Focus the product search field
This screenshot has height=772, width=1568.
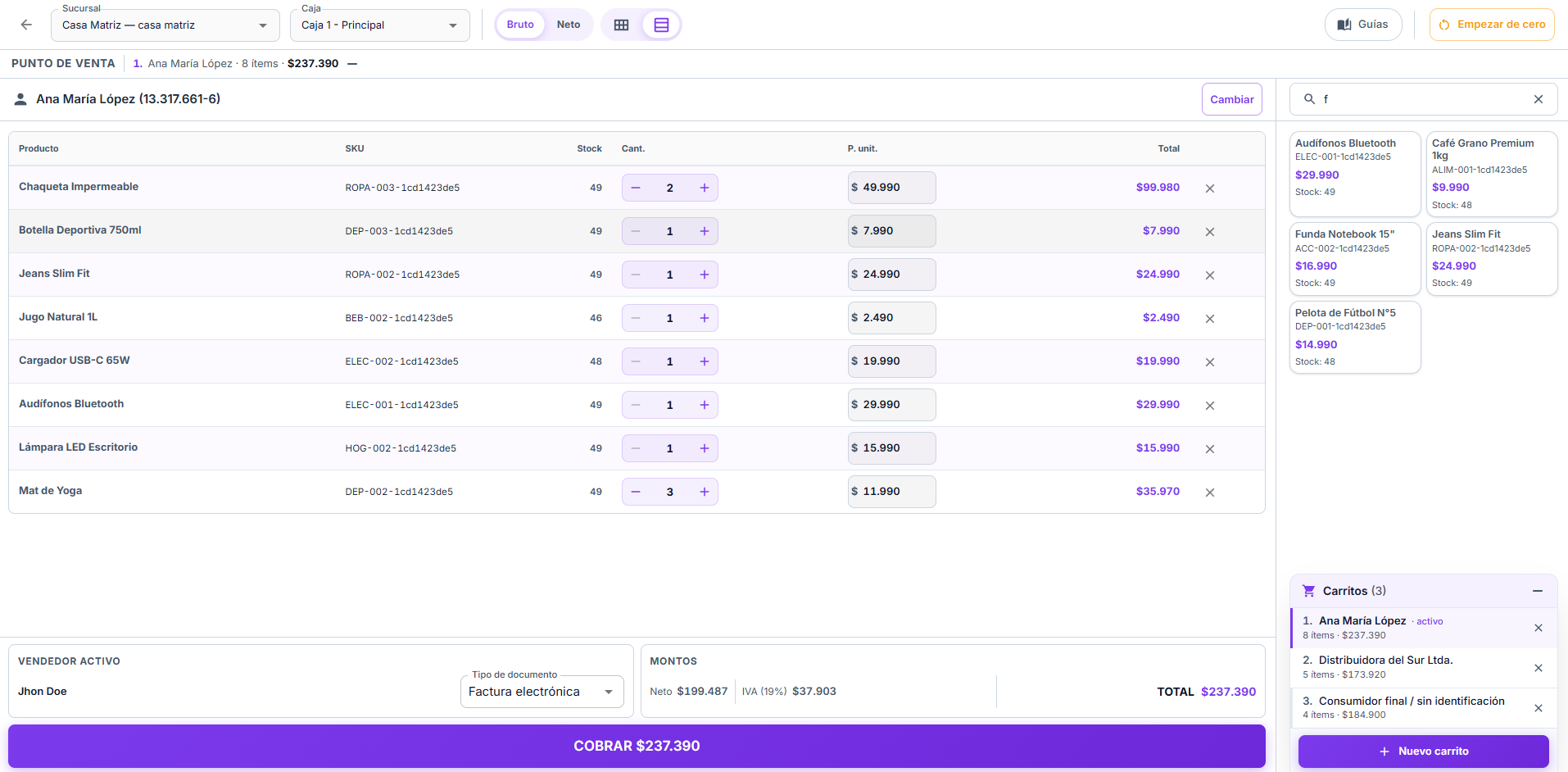1424,99
